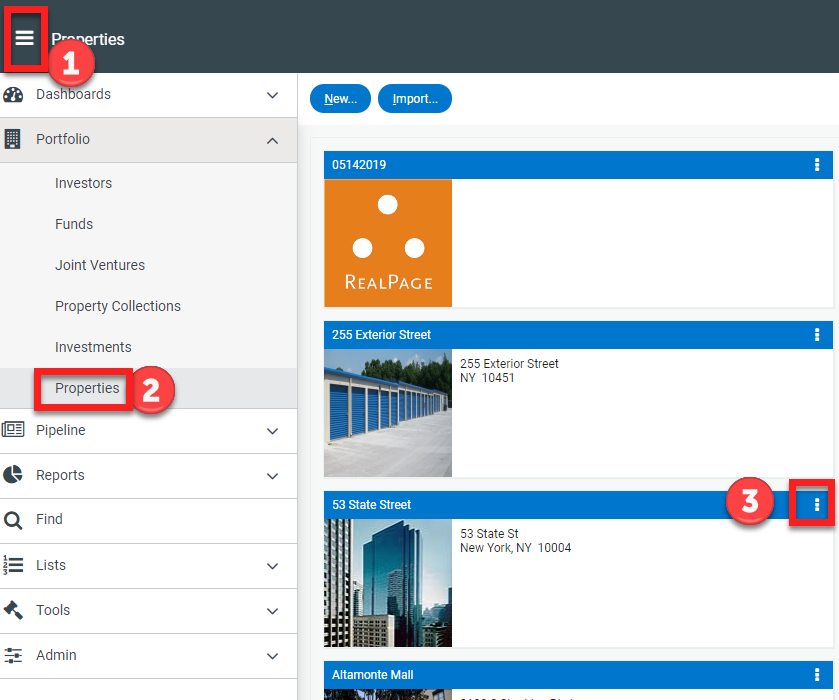The width and height of the screenshot is (839, 700).
Task: Click the Reports pie chart icon
Action: 13,475
